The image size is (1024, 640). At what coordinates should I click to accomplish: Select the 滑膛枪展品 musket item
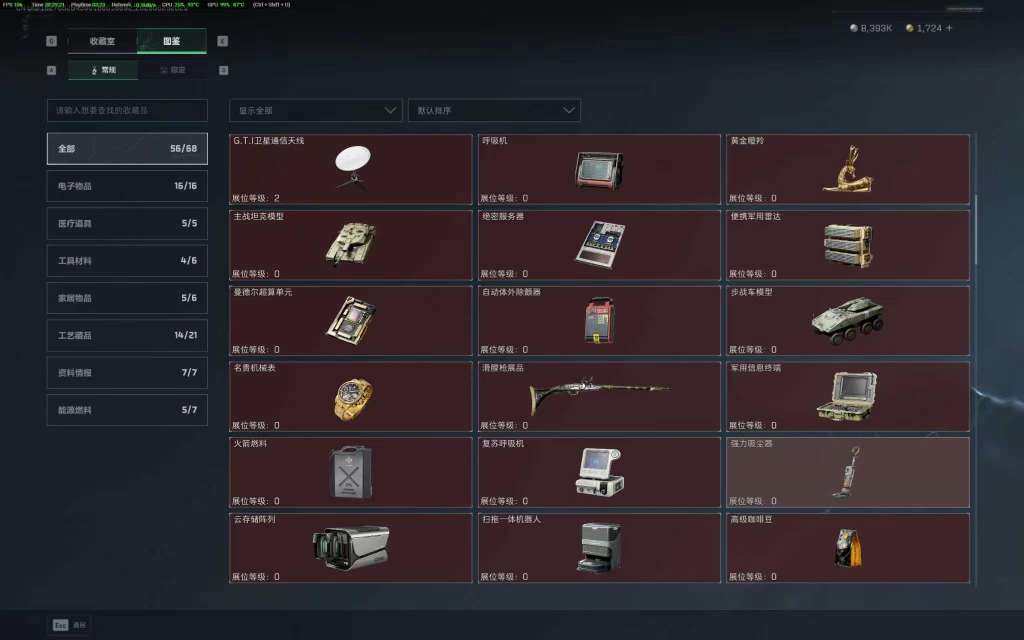pyautogui.click(x=599, y=396)
